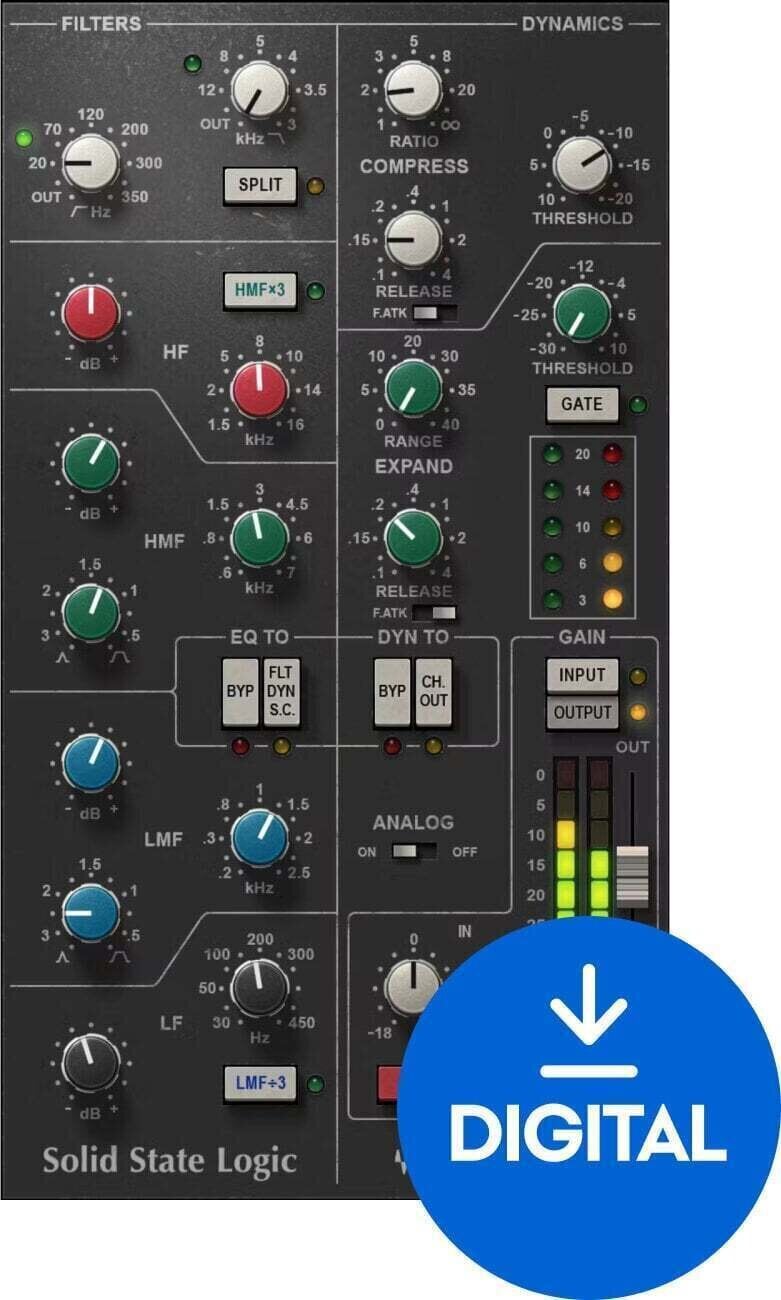Click the green HMF Q width knob
Screen dimensions: 781x1300
pos(91,613)
